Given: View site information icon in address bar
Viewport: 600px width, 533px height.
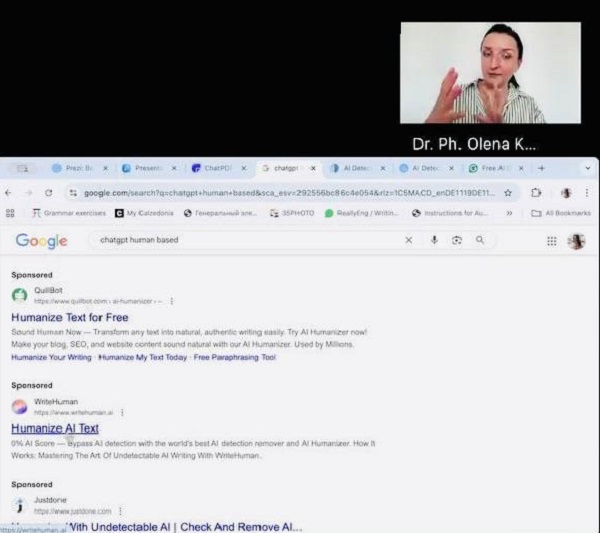Looking at the screenshot, I should click(x=73, y=193).
